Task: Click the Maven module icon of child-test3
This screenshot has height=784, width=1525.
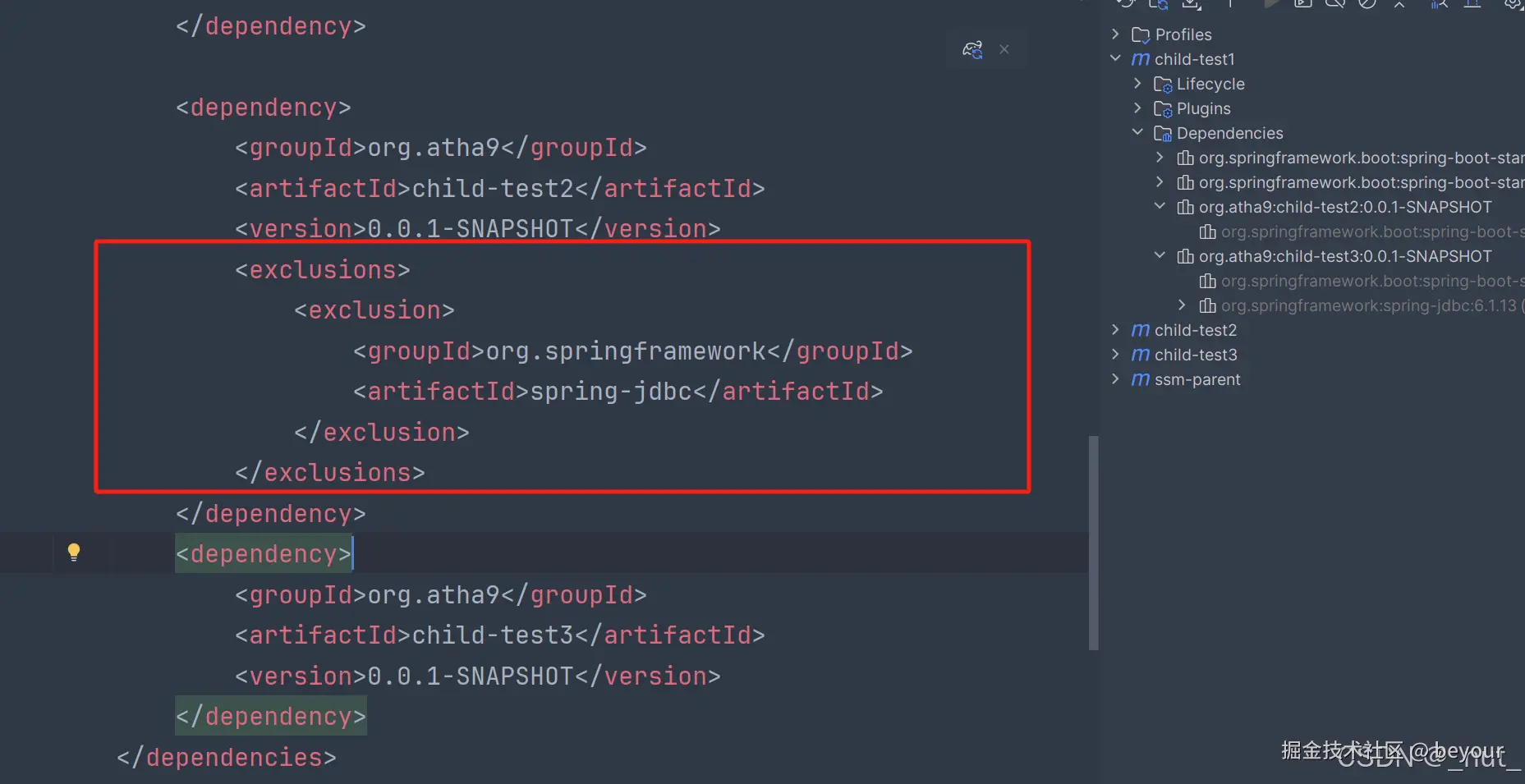Action: click(x=1140, y=355)
